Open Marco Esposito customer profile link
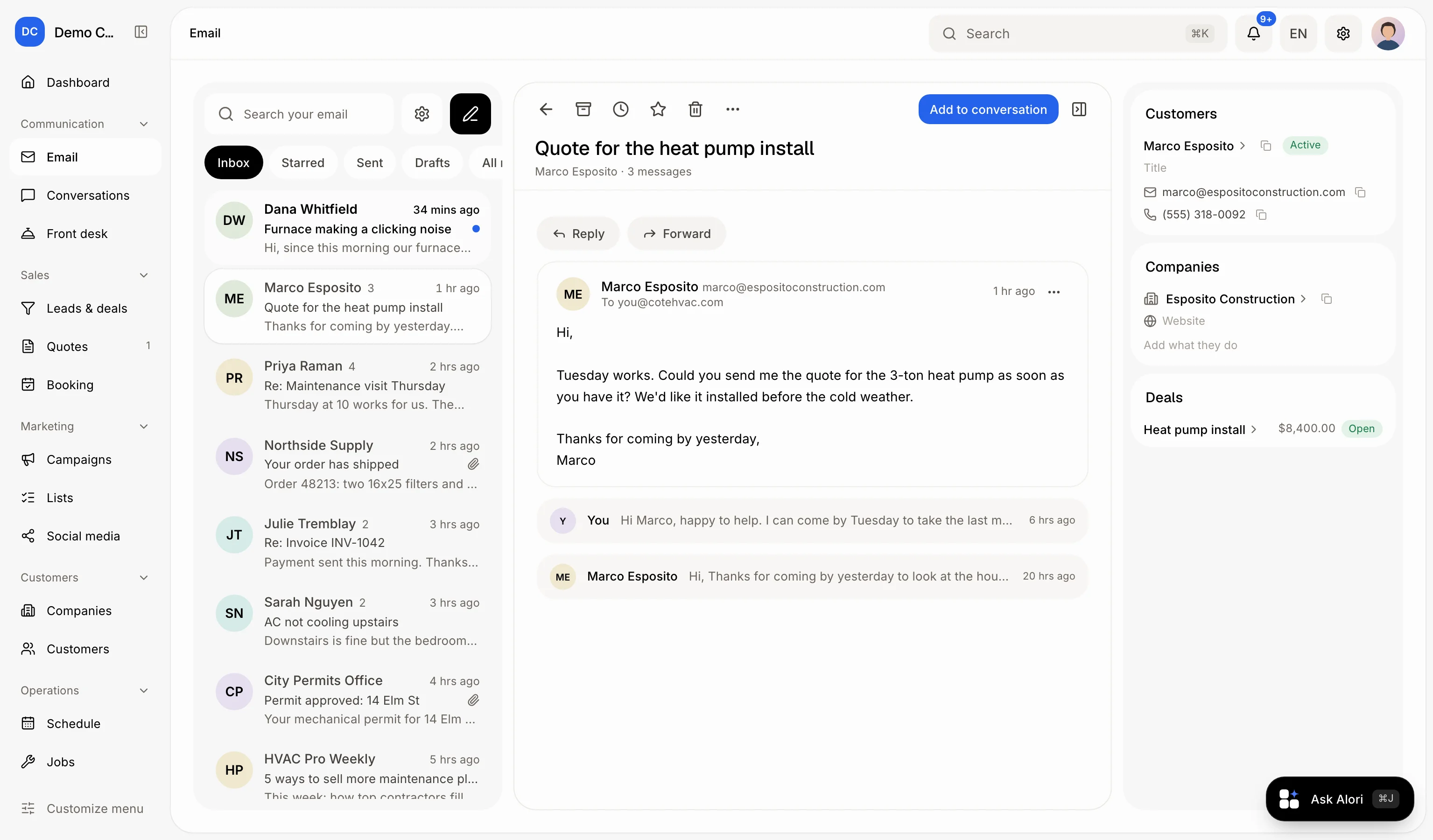The width and height of the screenshot is (1433, 840). coord(1194,146)
